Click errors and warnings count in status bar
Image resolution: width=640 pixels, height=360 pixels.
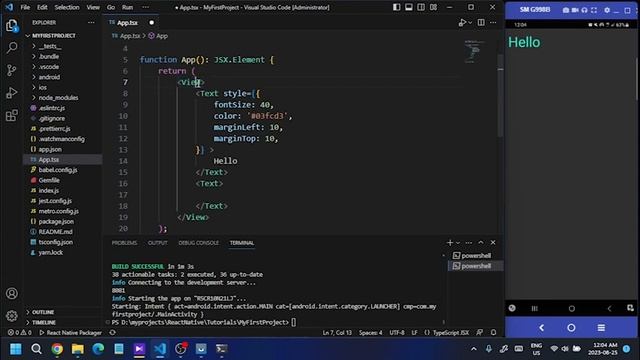pos(19,333)
